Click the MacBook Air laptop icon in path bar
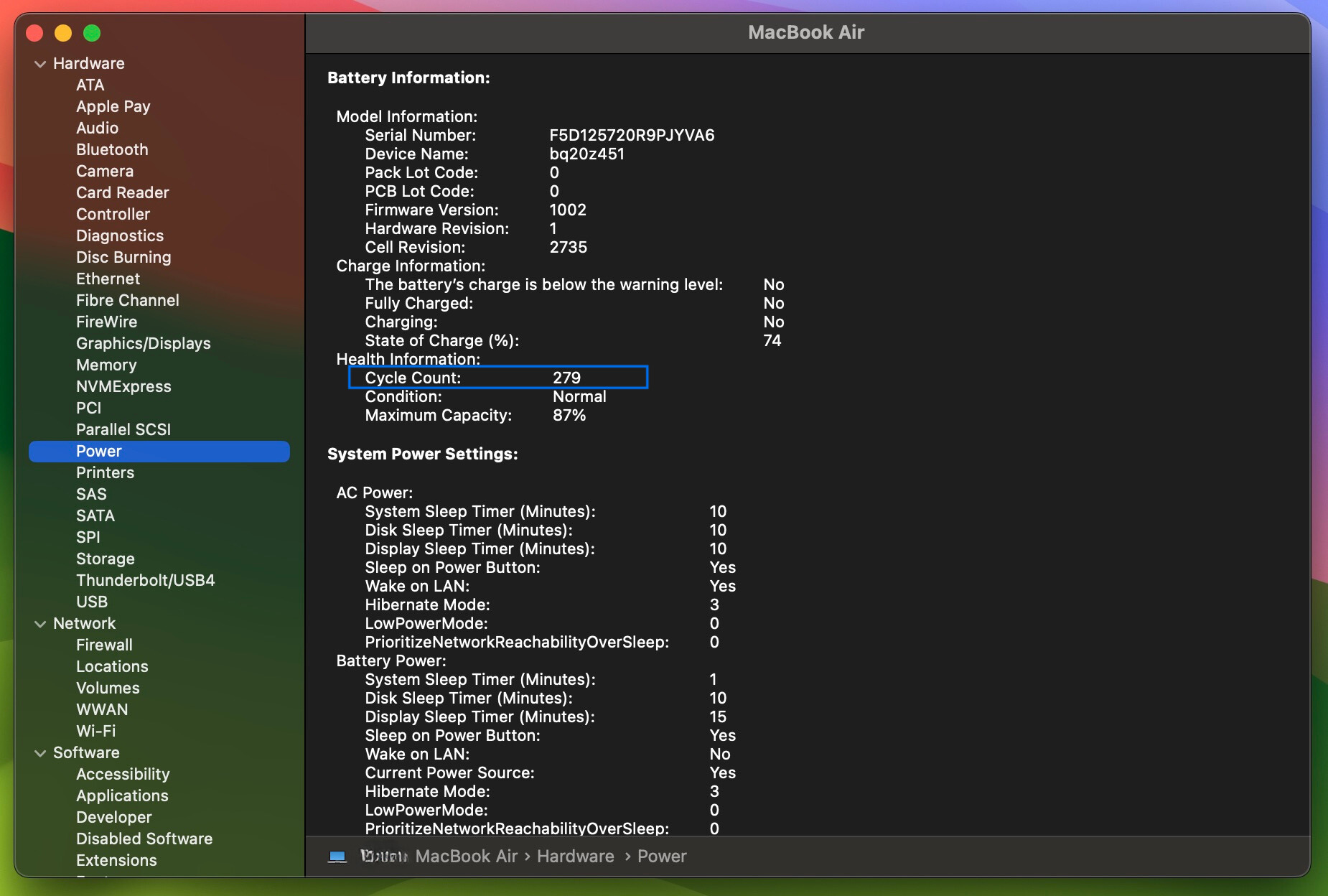The width and height of the screenshot is (1328, 896). 337,857
